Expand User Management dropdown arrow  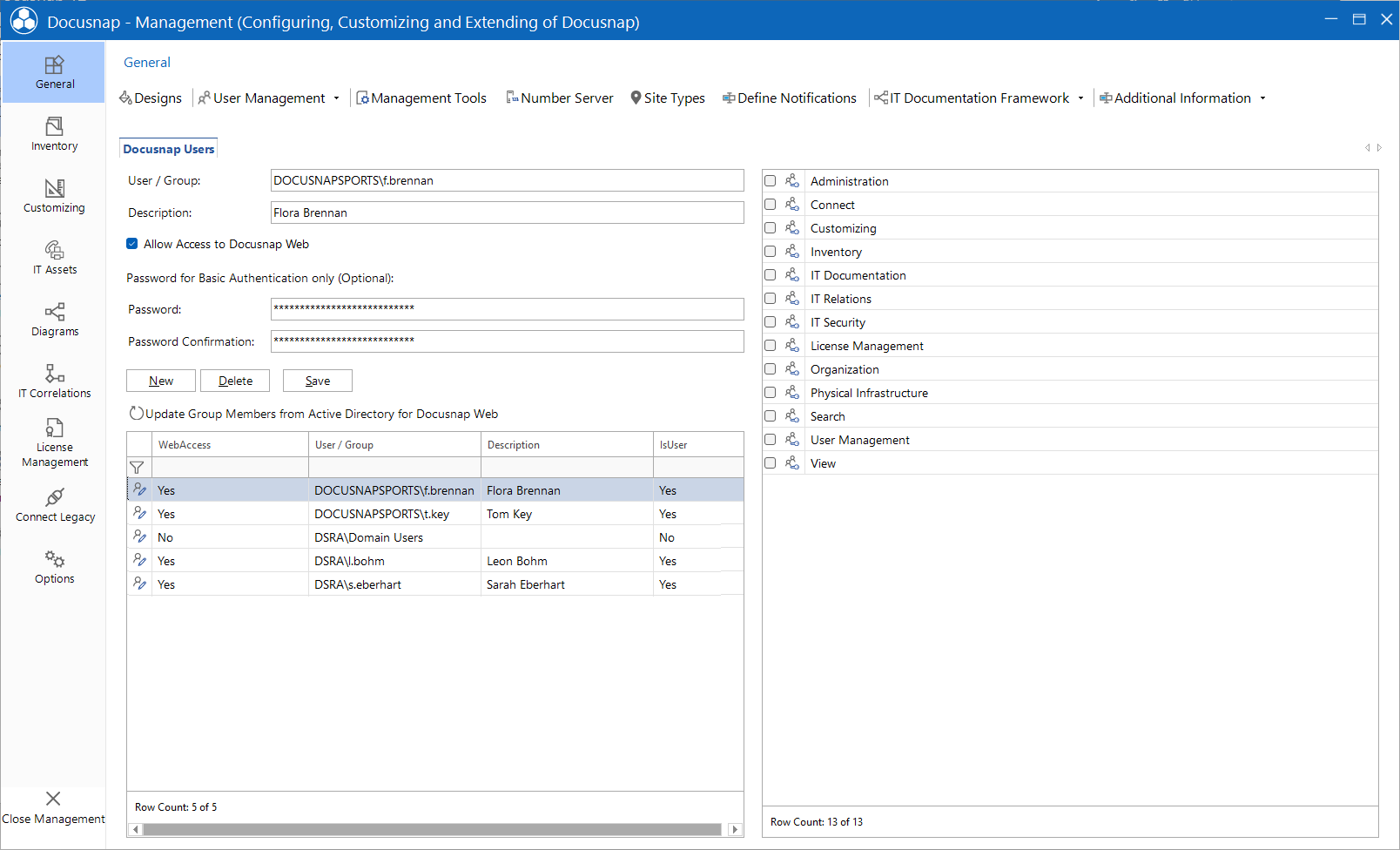(x=336, y=98)
